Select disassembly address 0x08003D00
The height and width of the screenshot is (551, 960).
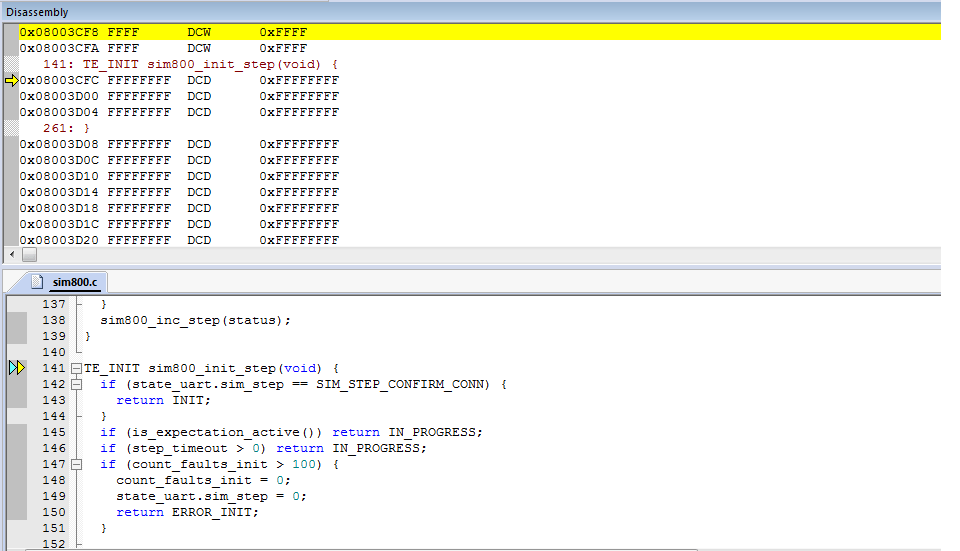59,96
